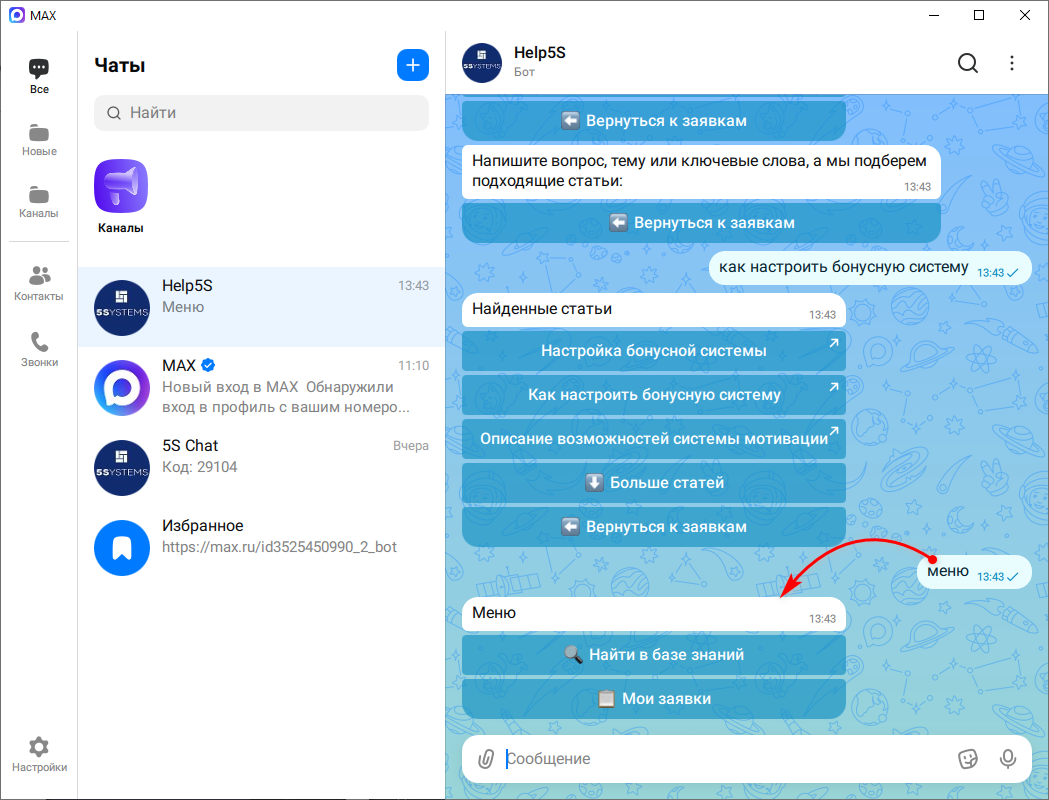Click the blue plus new chat button
This screenshot has width=1049, height=800.
[x=413, y=65]
